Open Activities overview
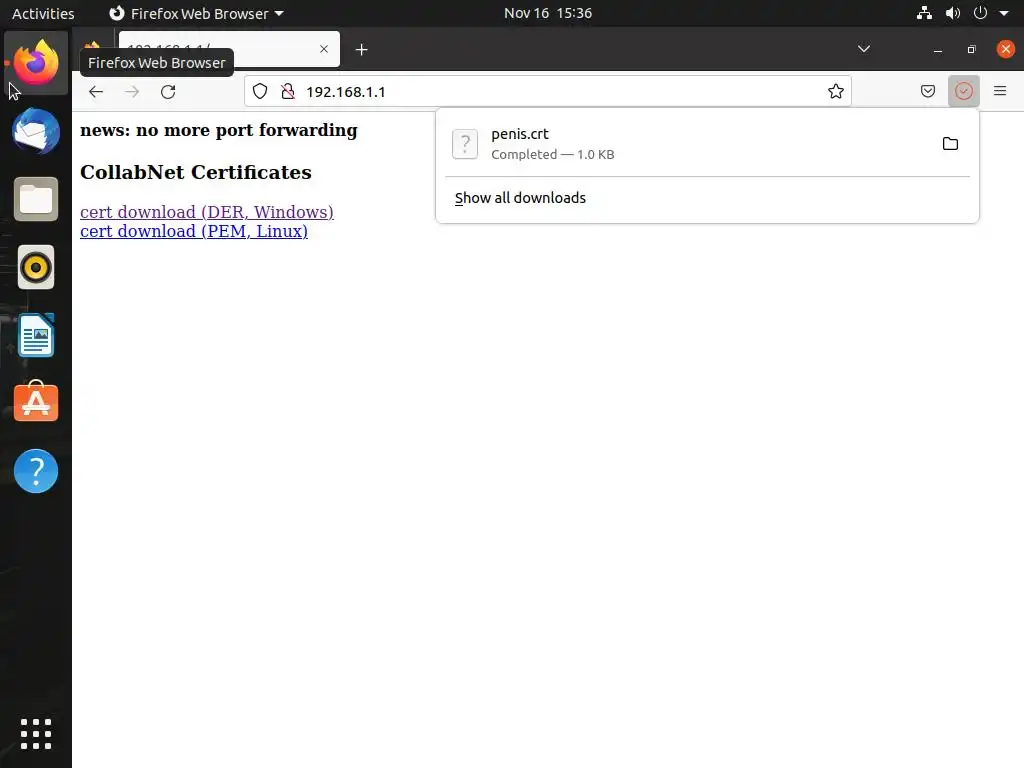The width and height of the screenshot is (1024, 768). coord(43,13)
